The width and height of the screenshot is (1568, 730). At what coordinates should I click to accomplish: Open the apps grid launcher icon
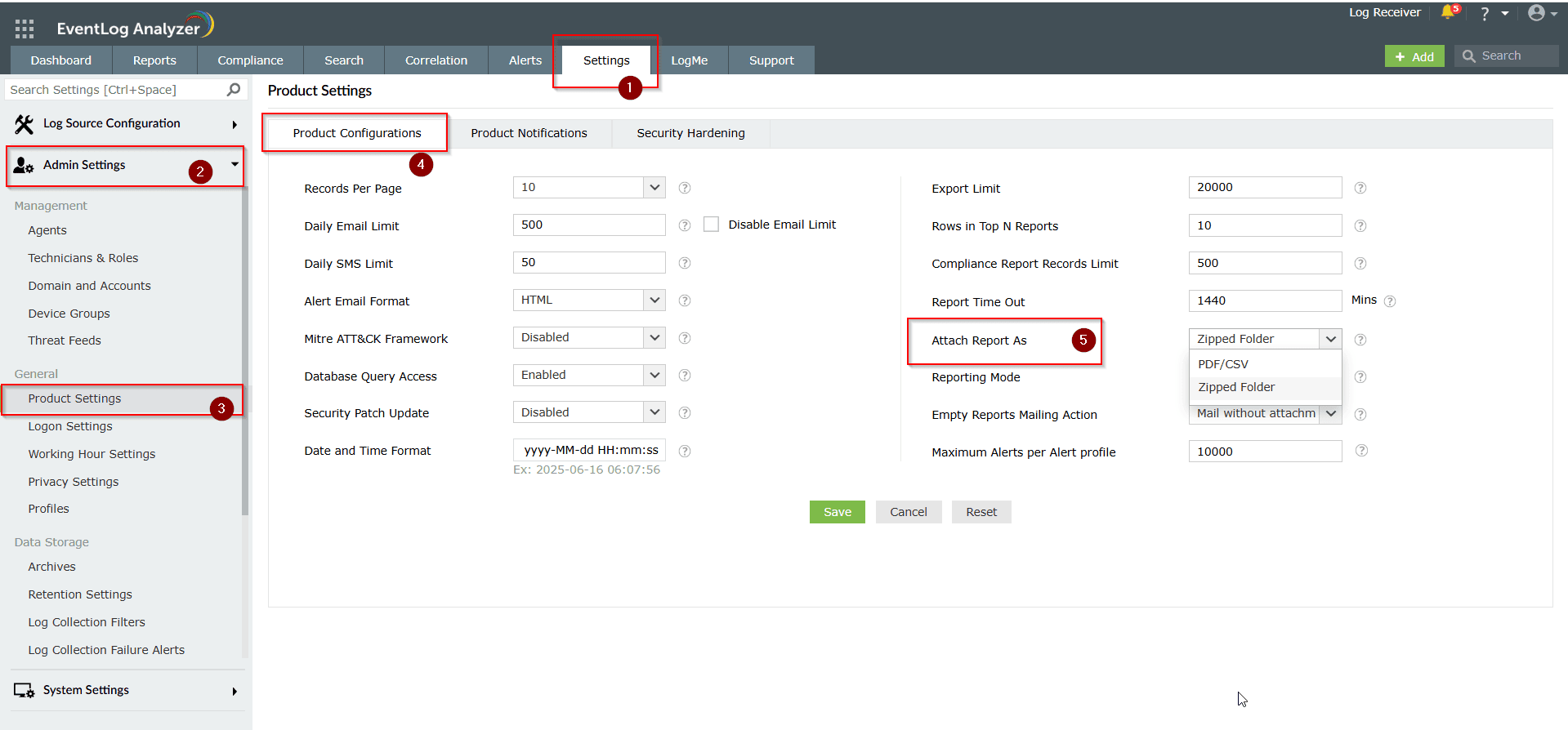coord(25,29)
